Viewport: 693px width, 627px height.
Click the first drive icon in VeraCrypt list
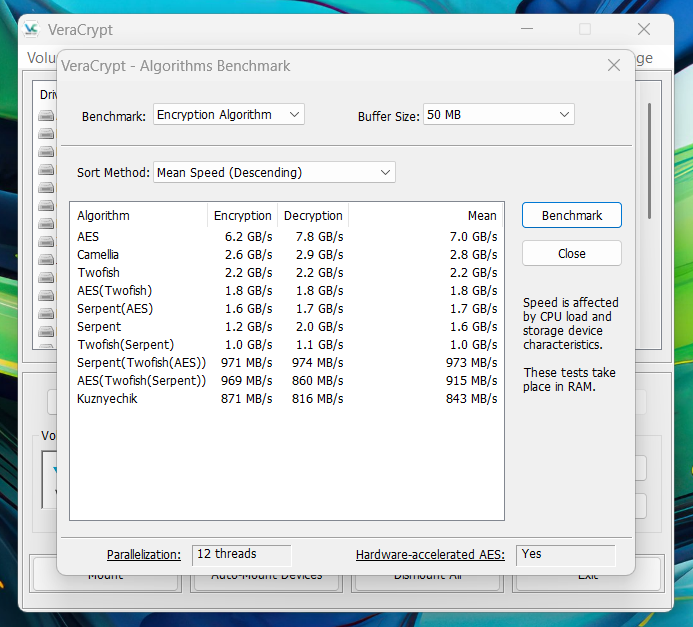tap(46, 116)
